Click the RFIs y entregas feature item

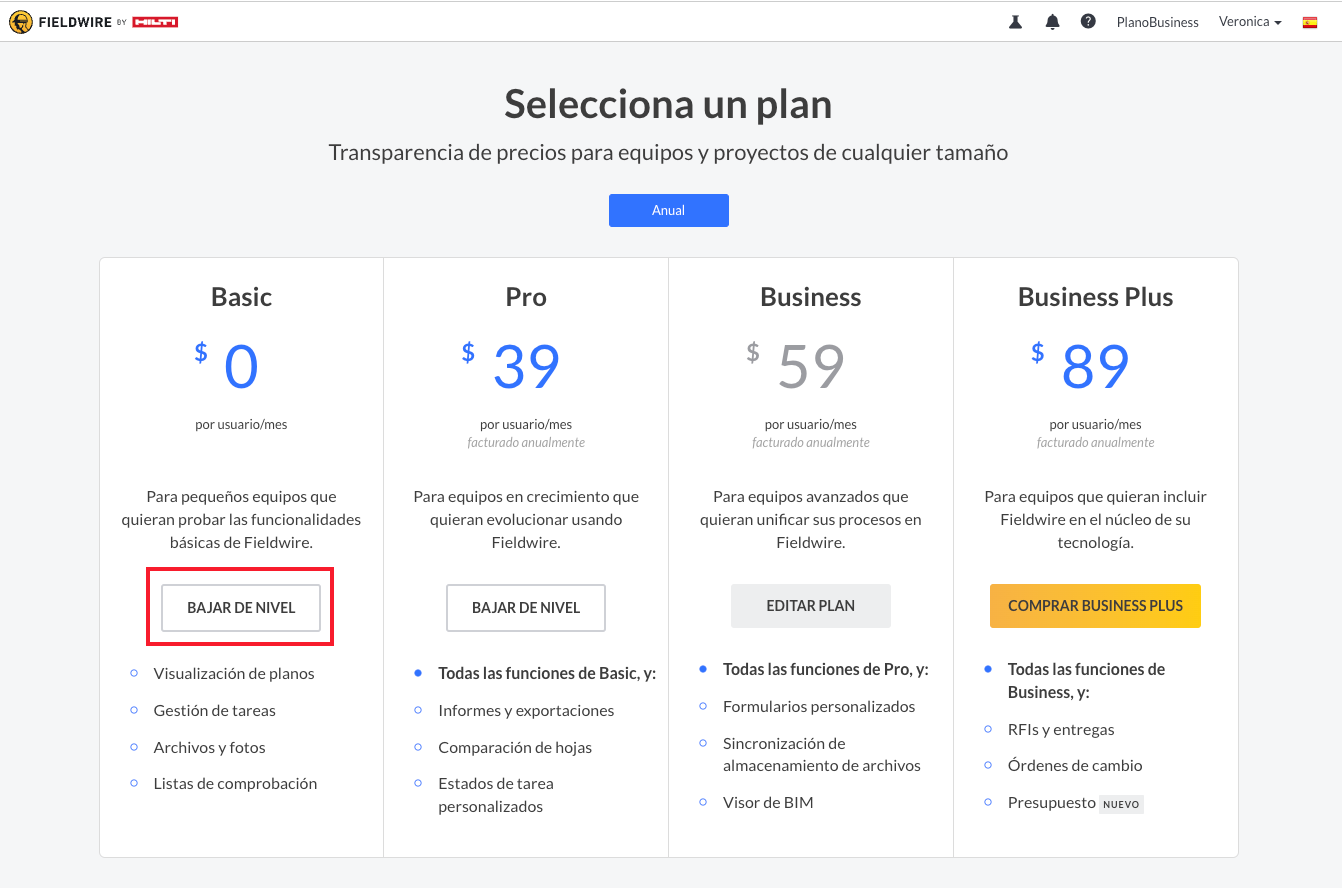pyautogui.click(x=1061, y=729)
